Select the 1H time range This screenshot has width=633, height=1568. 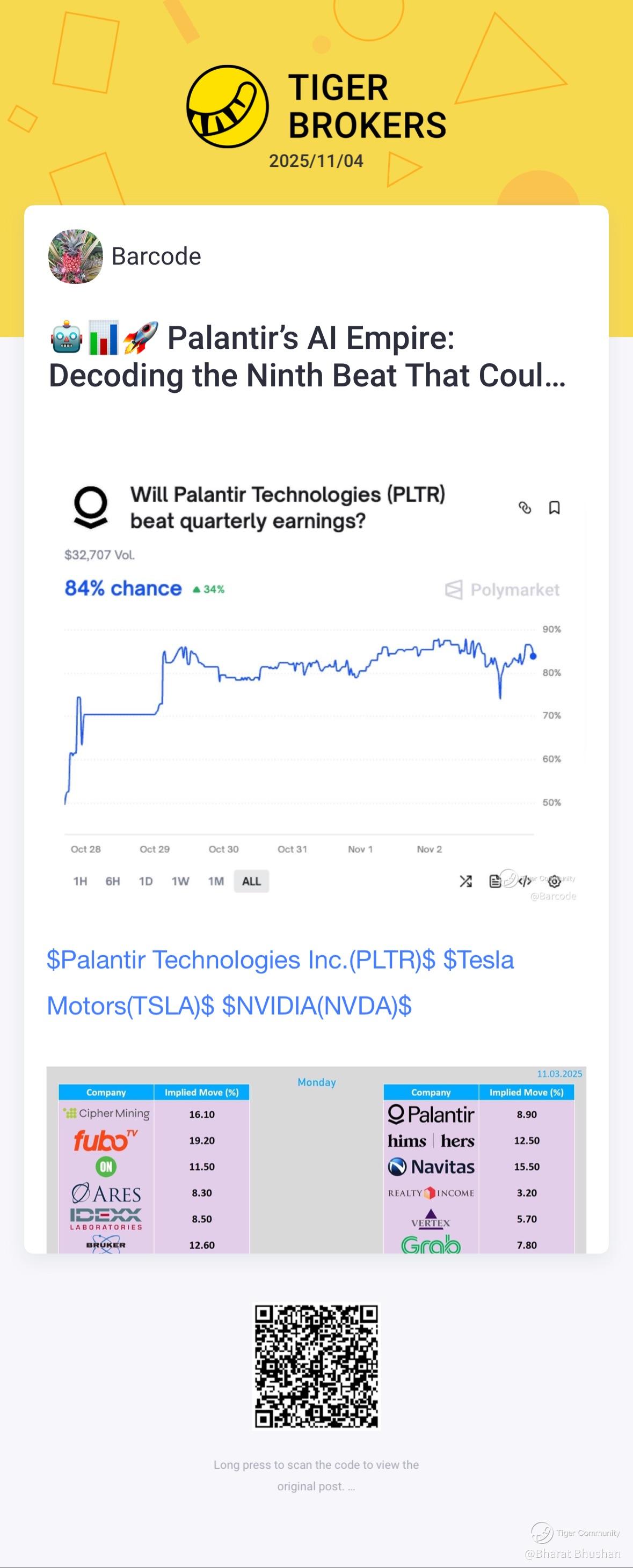coord(80,881)
